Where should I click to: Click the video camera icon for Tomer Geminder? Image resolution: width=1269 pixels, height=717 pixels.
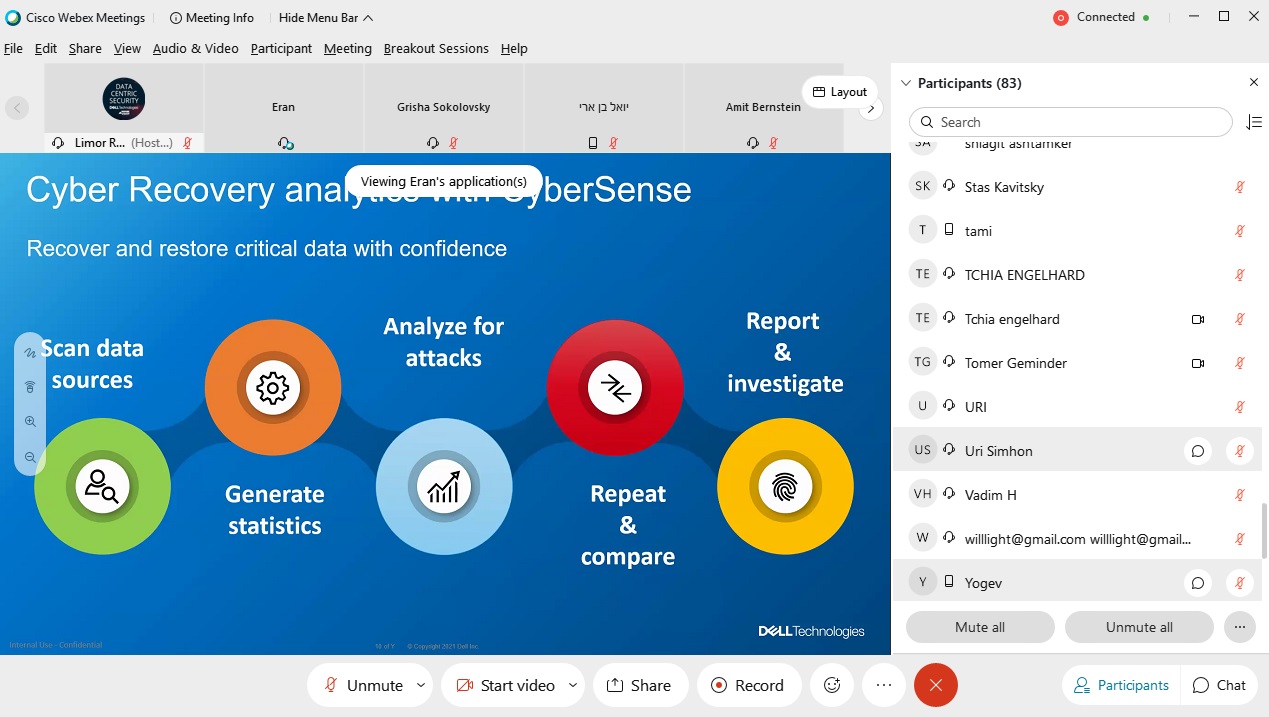coord(1198,363)
